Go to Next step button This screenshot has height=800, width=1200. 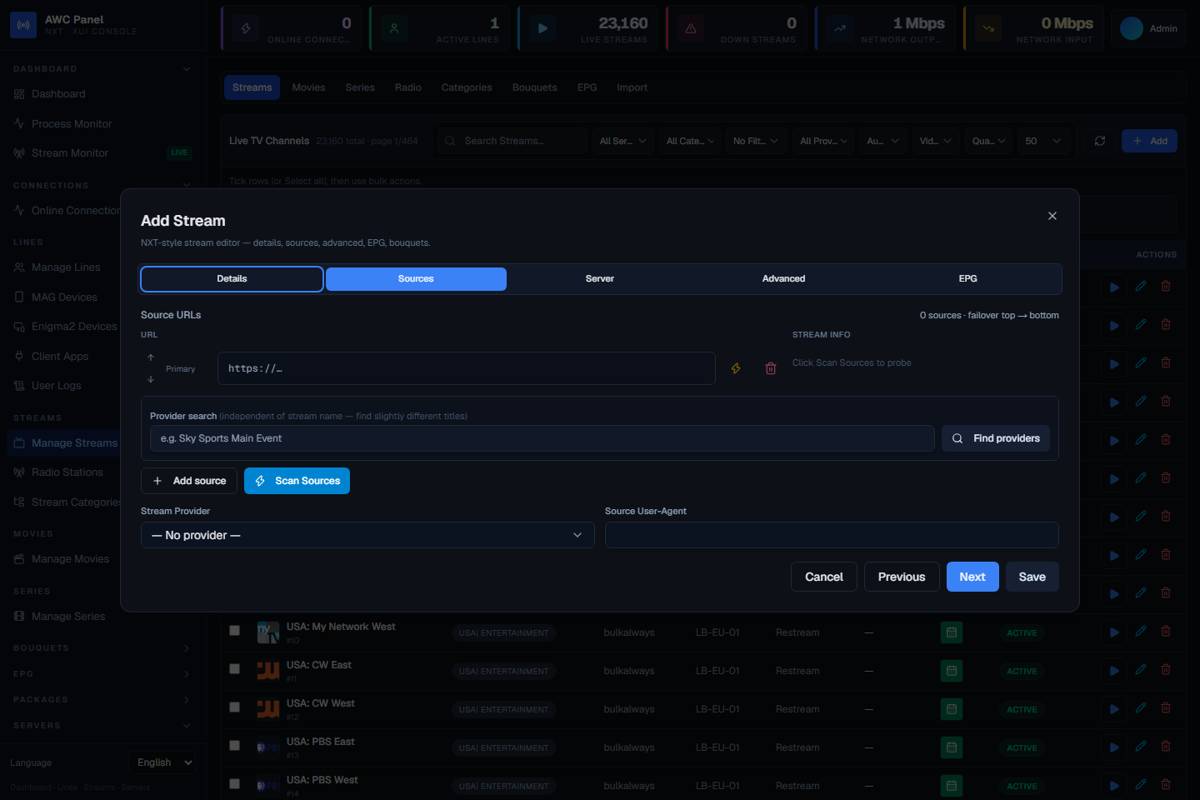pyautogui.click(x=973, y=577)
